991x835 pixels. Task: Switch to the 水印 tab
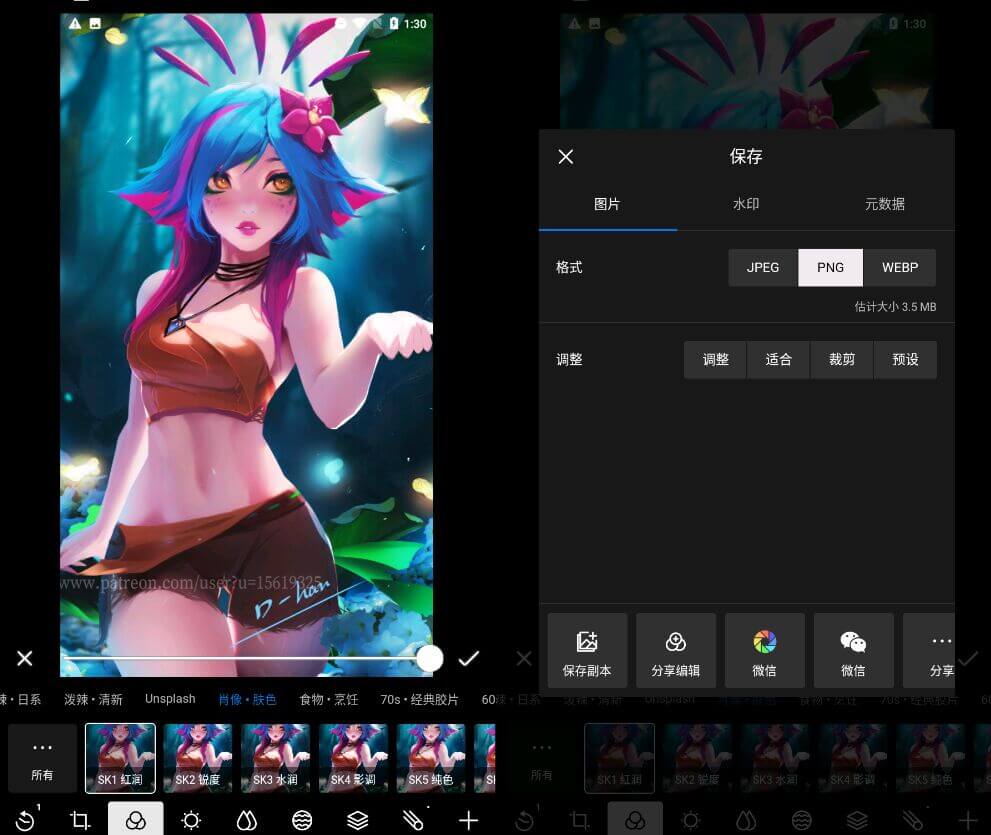coord(746,203)
